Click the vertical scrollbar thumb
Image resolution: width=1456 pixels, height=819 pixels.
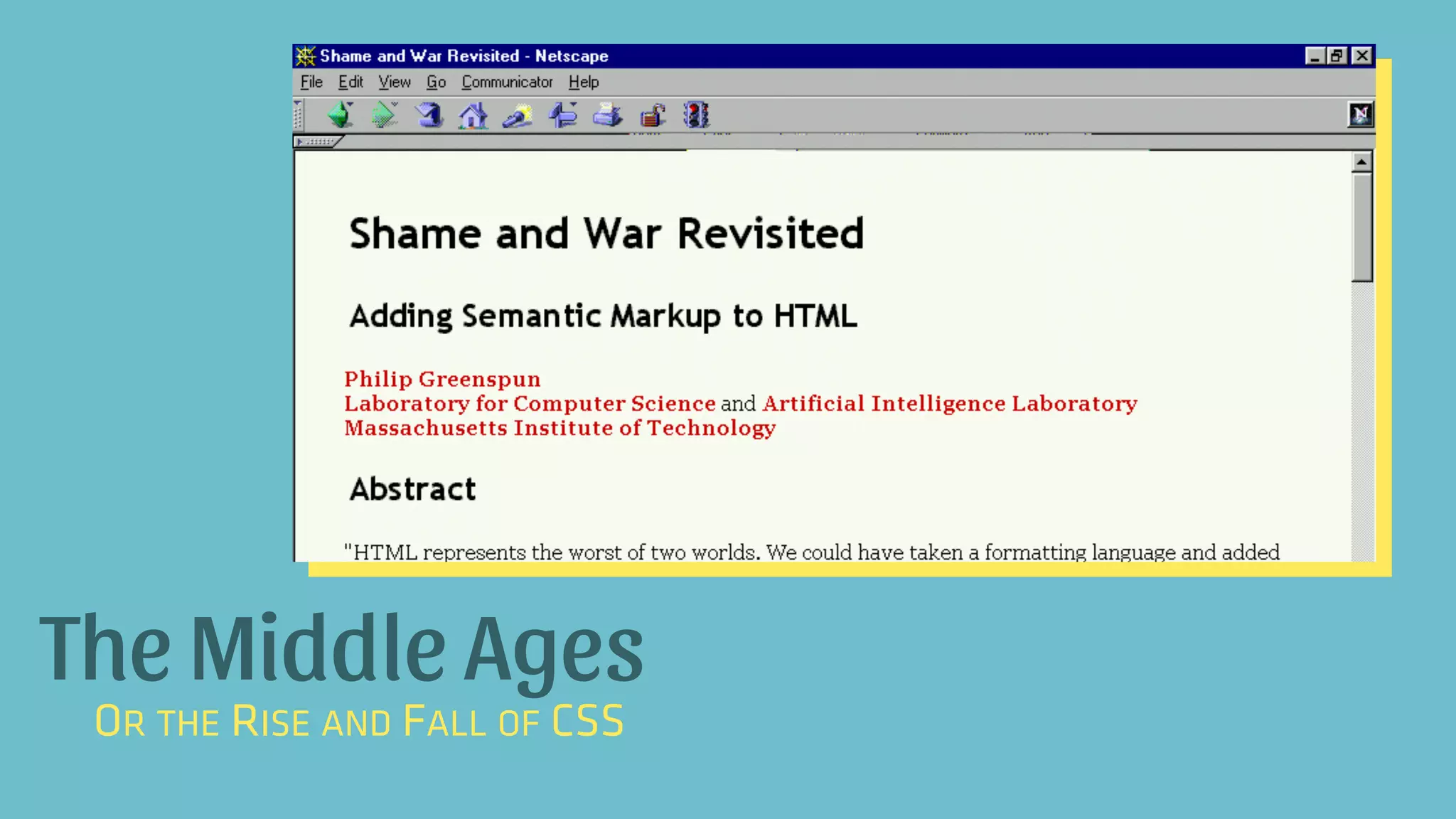[x=1361, y=227]
